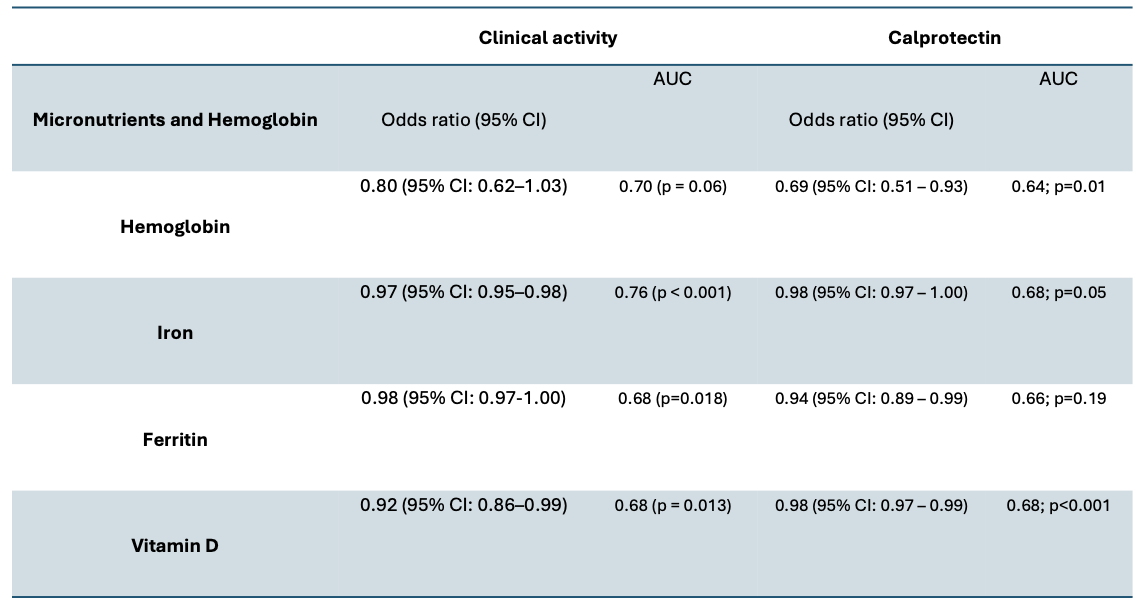Select the Micronutrients and Hemoglobin header cell
The width and height of the screenshot is (1142, 602).
coord(175,120)
